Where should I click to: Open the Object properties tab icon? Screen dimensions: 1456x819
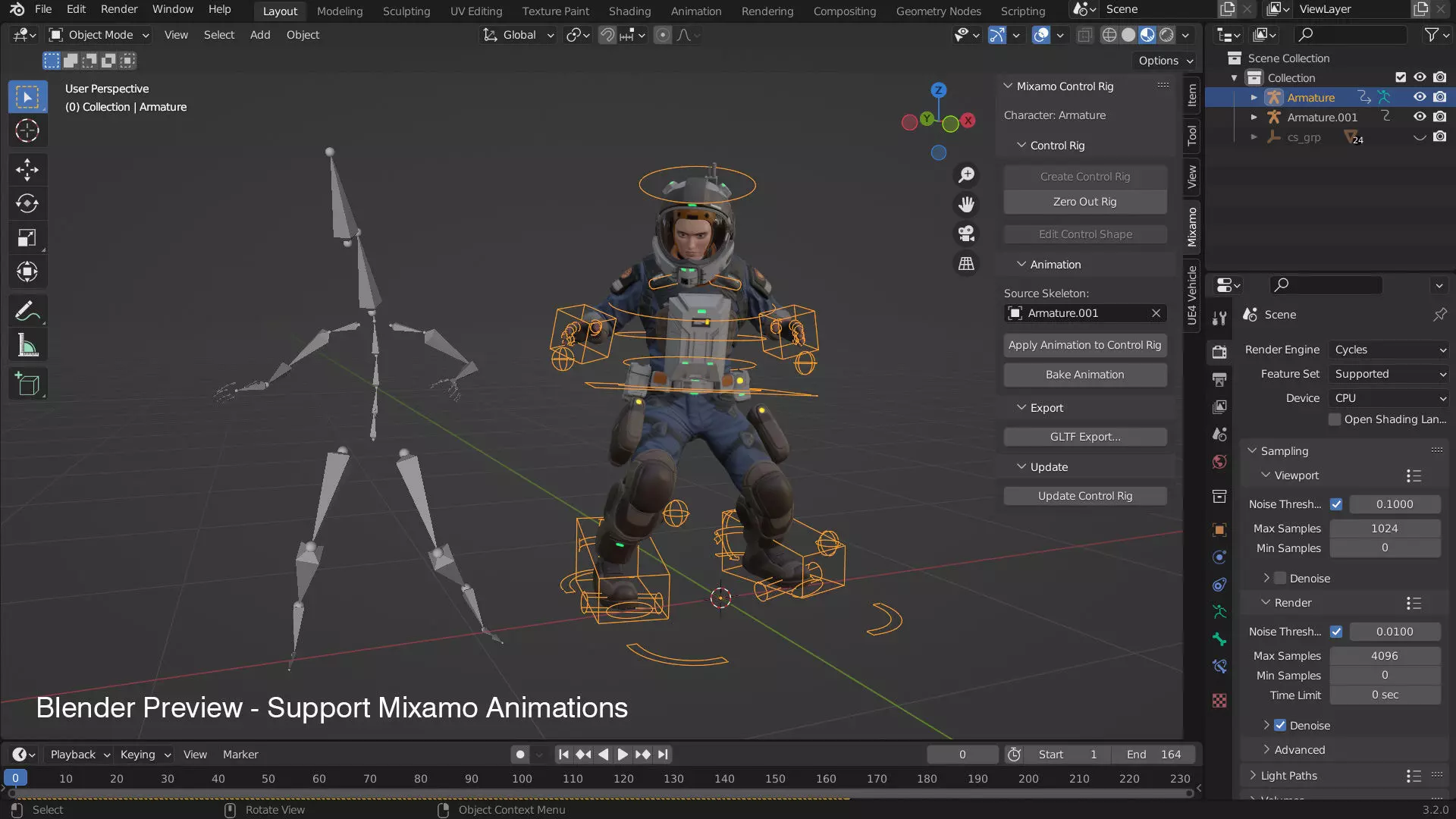[x=1219, y=530]
